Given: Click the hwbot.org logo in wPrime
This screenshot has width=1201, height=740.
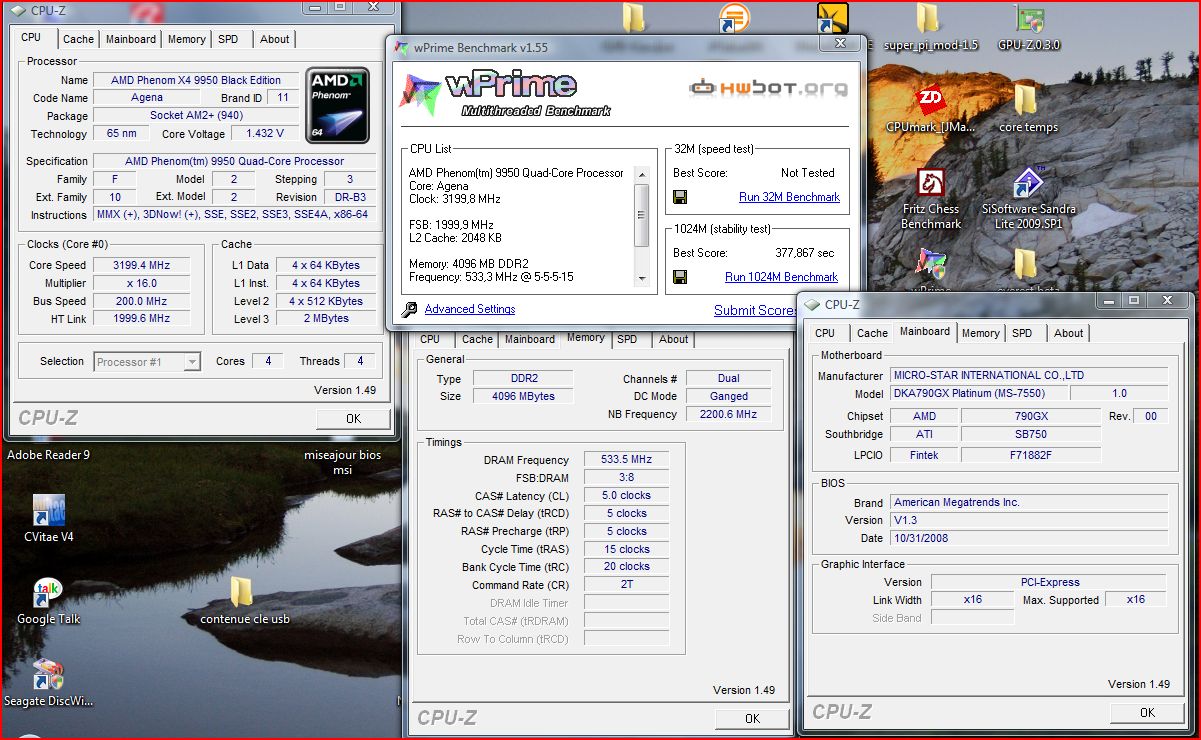Looking at the screenshot, I should (x=768, y=88).
